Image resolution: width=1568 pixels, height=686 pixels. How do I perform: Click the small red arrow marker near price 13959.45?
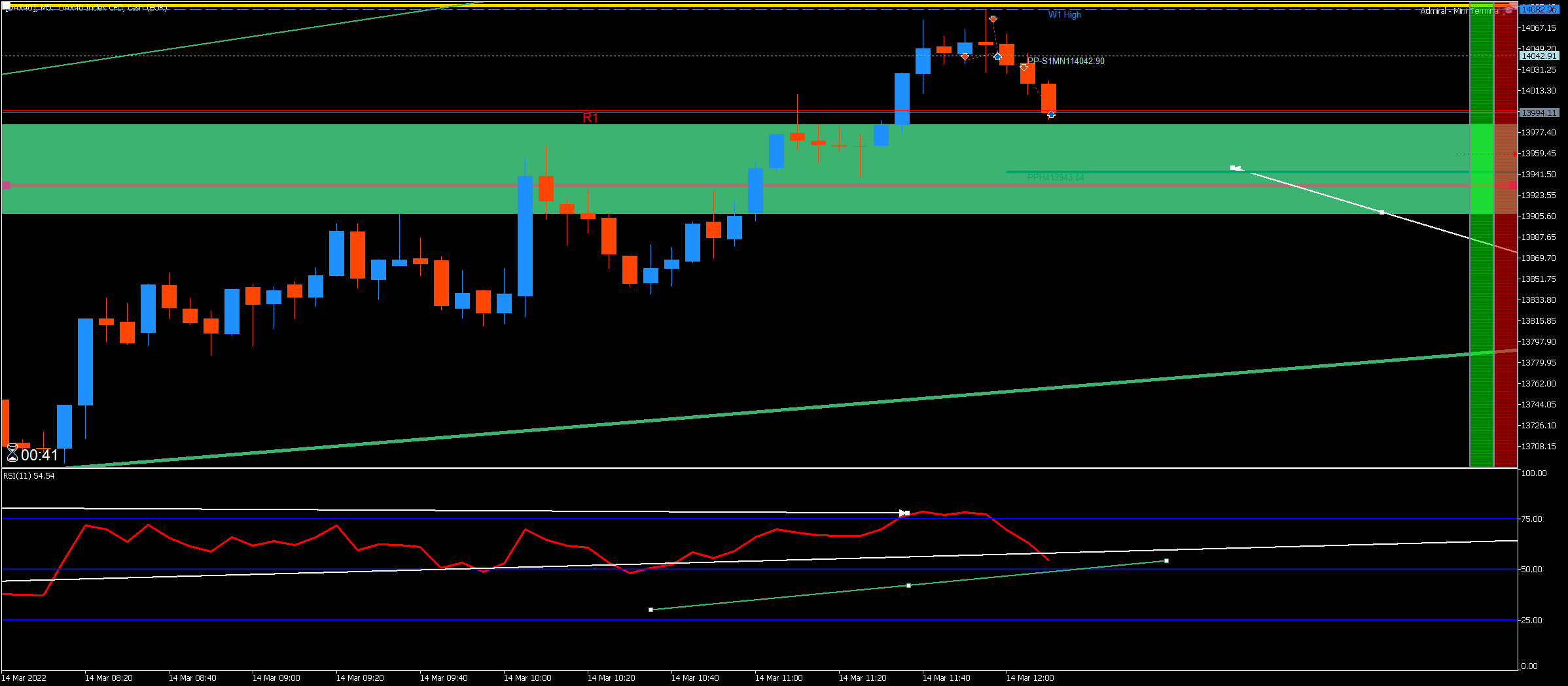tap(1514, 154)
